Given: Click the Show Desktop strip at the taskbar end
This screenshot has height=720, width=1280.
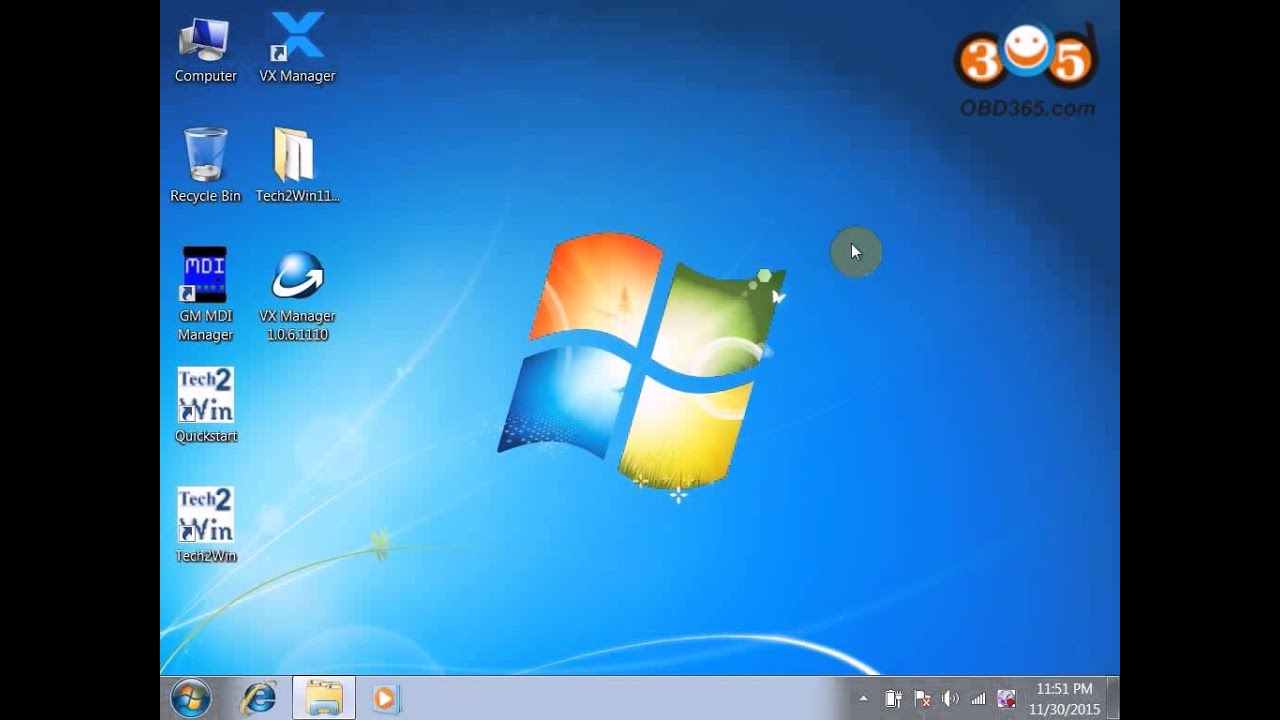Looking at the screenshot, I should [x=1113, y=698].
